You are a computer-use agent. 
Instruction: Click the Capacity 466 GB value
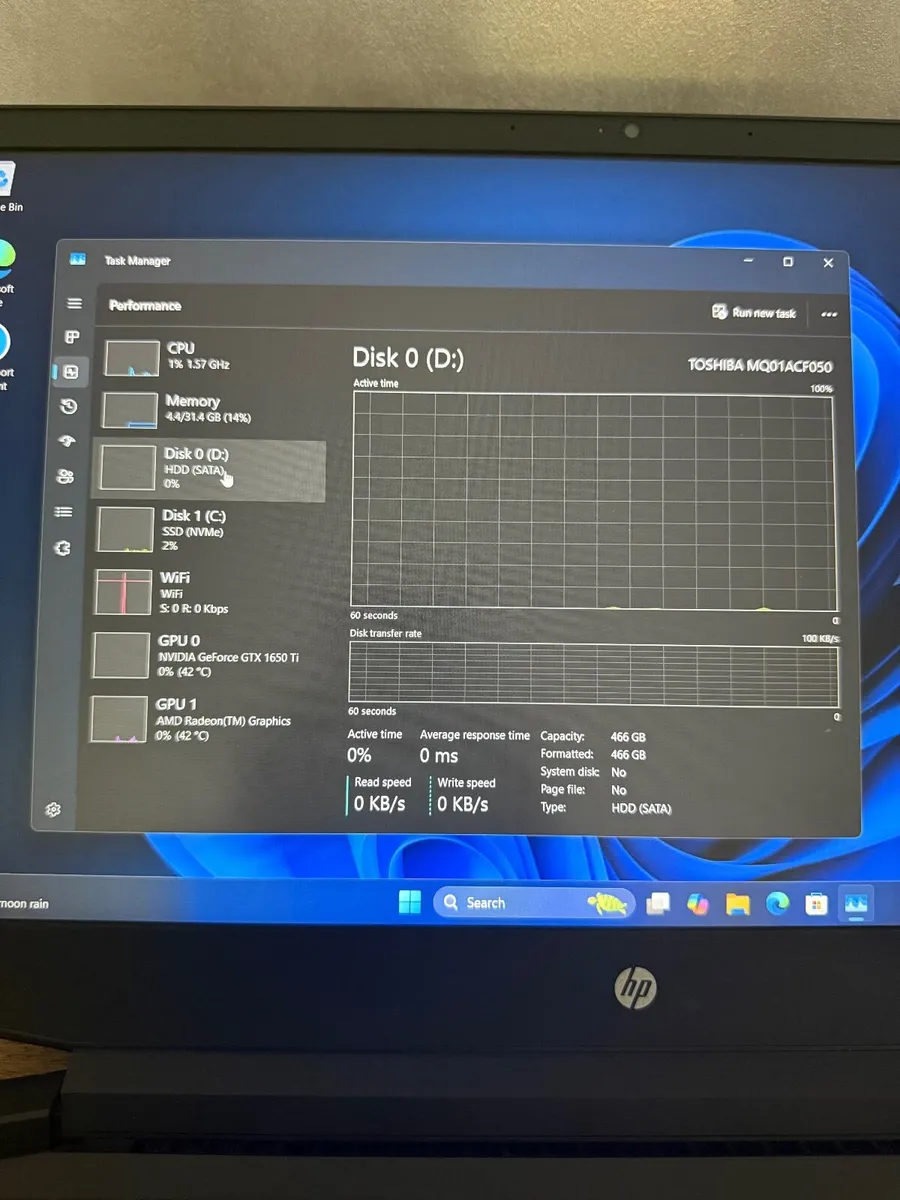pyautogui.click(x=628, y=737)
